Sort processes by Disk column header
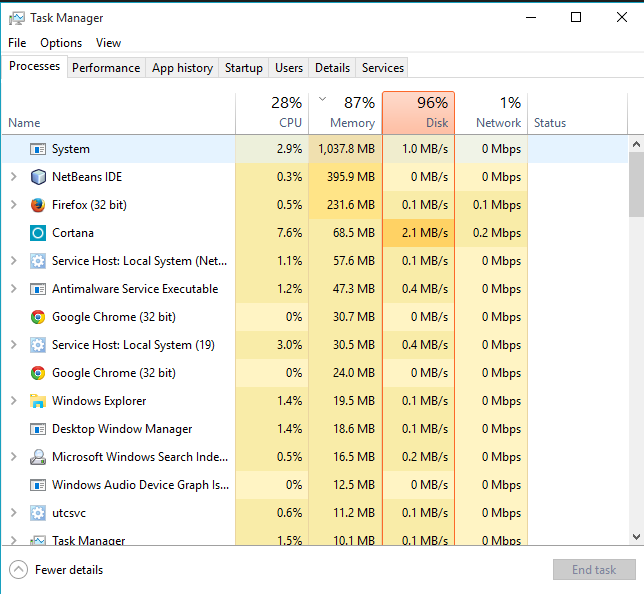The image size is (644, 594). coord(418,112)
